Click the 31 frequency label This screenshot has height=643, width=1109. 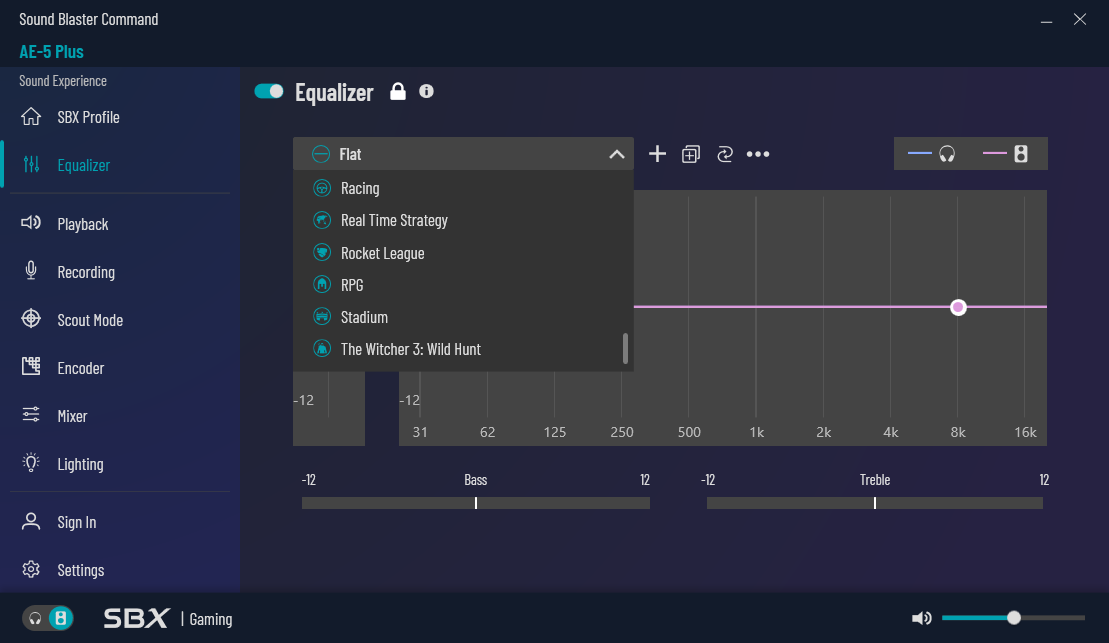coord(420,432)
